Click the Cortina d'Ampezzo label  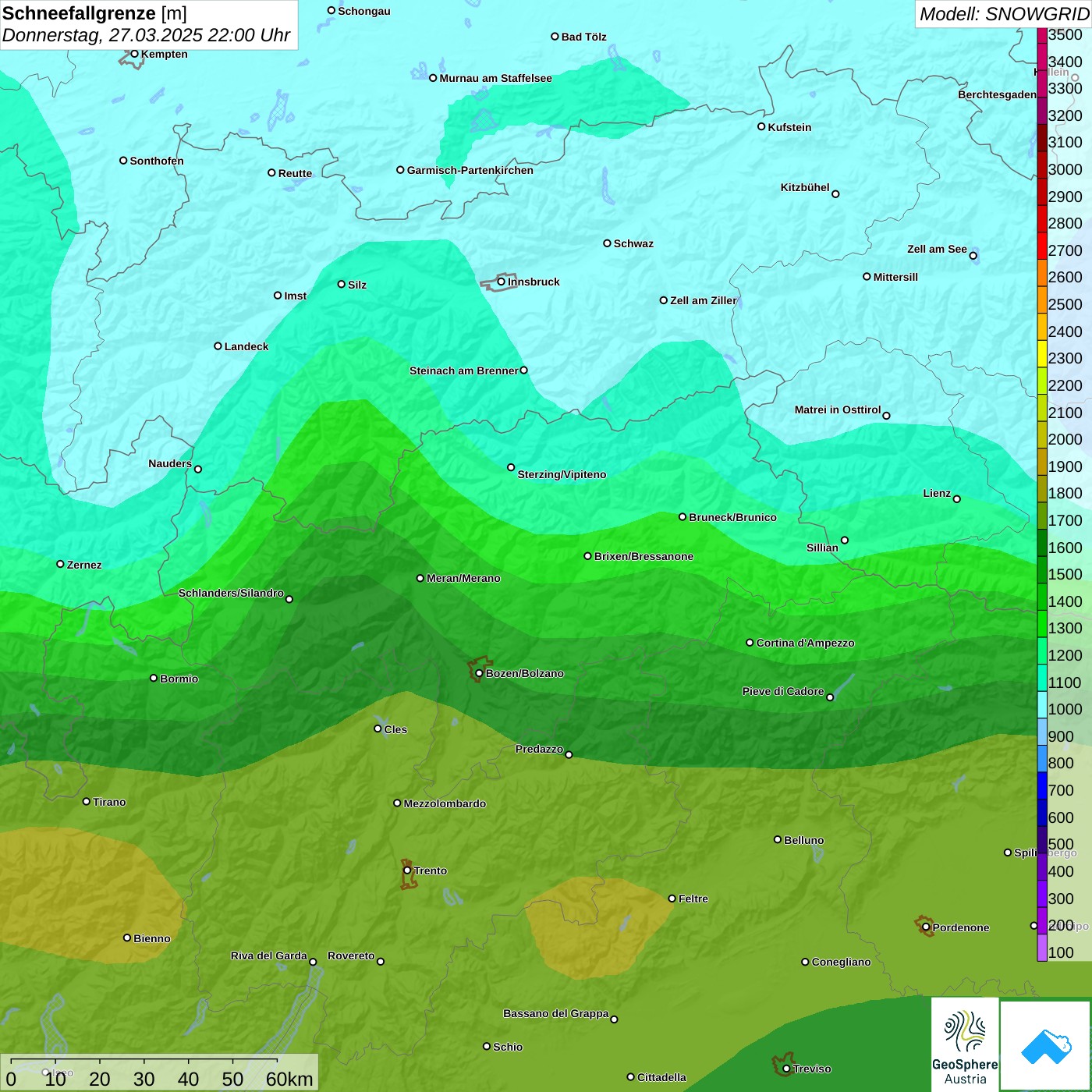click(806, 643)
